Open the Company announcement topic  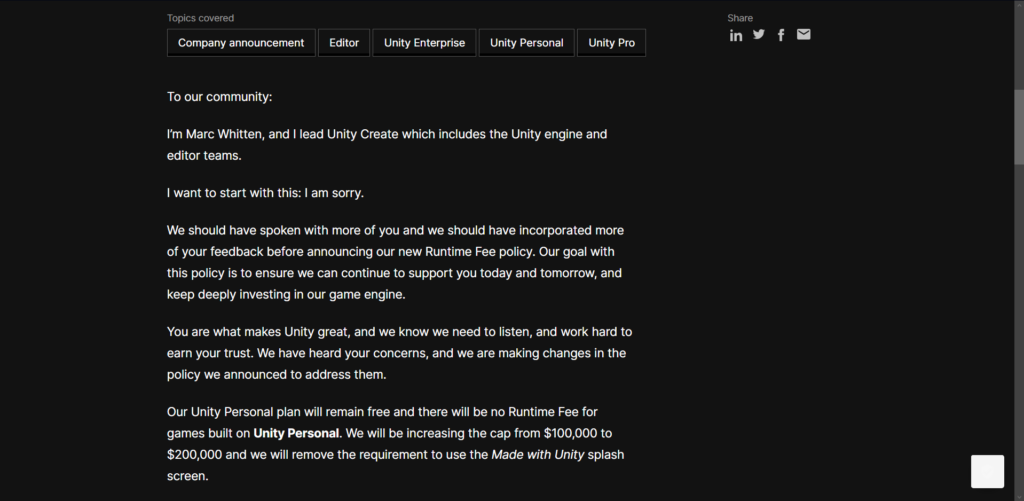(241, 43)
